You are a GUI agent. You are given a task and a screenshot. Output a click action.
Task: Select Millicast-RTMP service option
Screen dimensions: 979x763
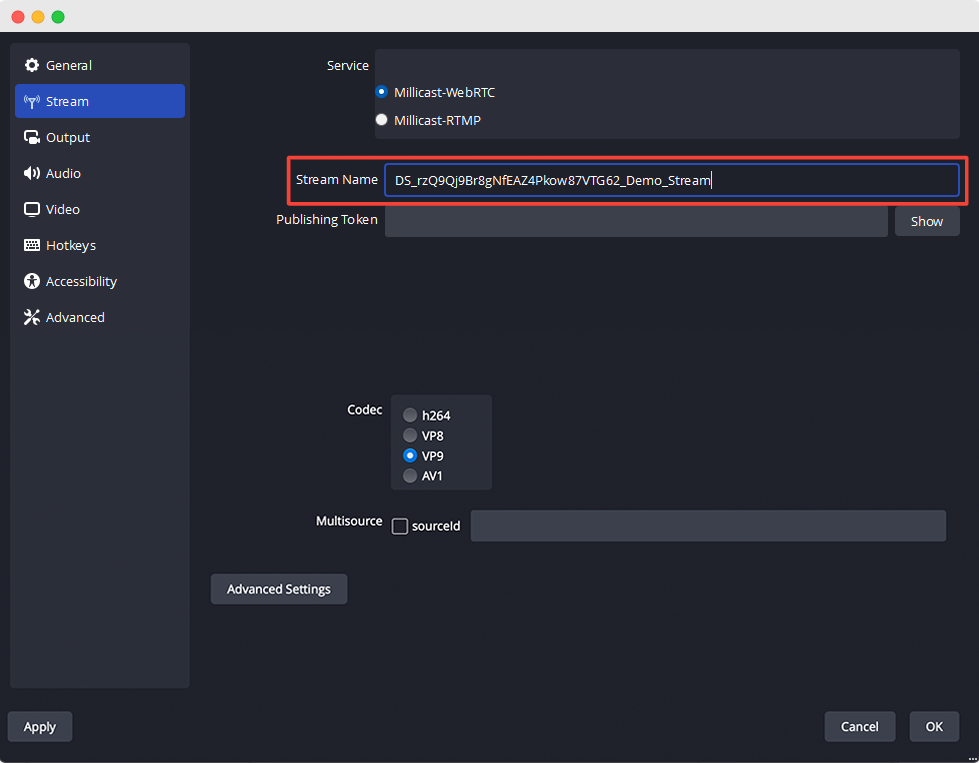pyautogui.click(x=382, y=120)
